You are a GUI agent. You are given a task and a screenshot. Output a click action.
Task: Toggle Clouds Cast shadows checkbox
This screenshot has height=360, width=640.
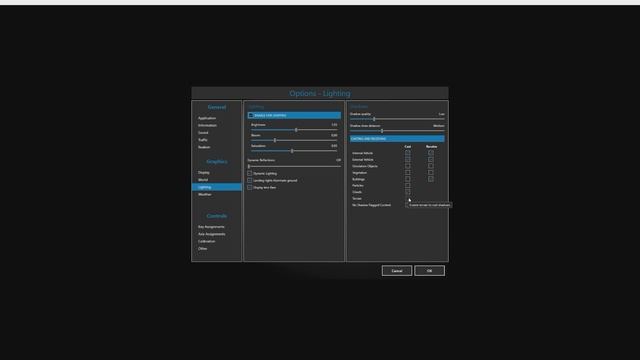pos(407,192)
